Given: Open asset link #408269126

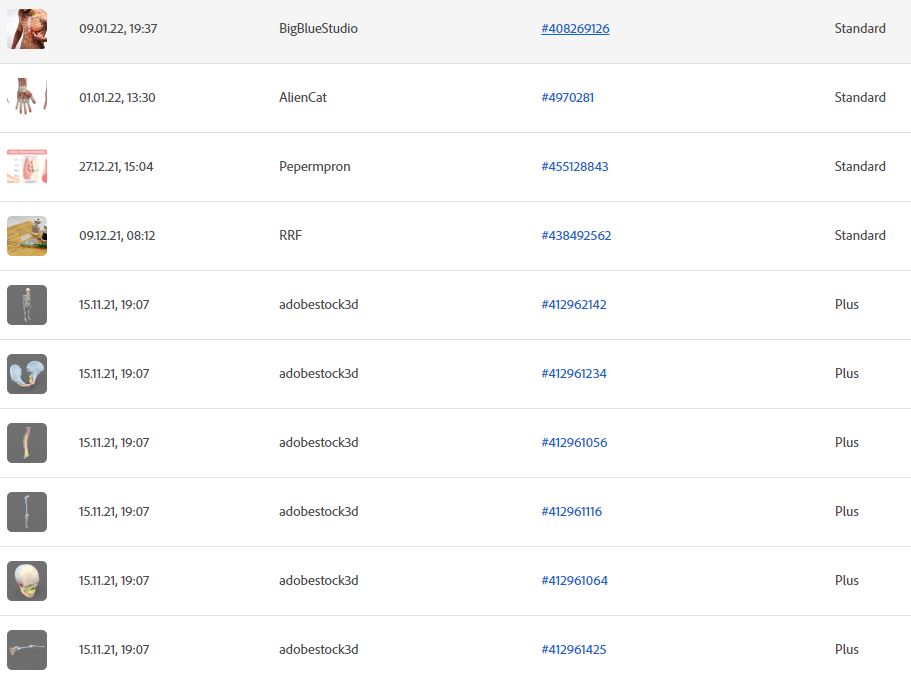Looking at the screenshot, I should pos(575,28).
